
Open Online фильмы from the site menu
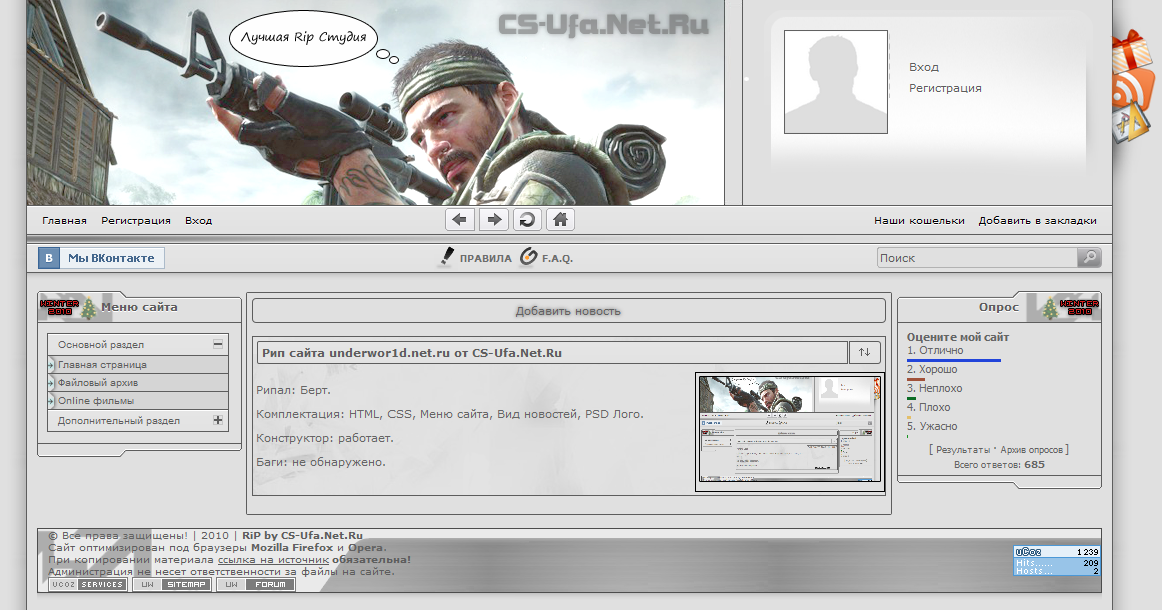(96, 401)
